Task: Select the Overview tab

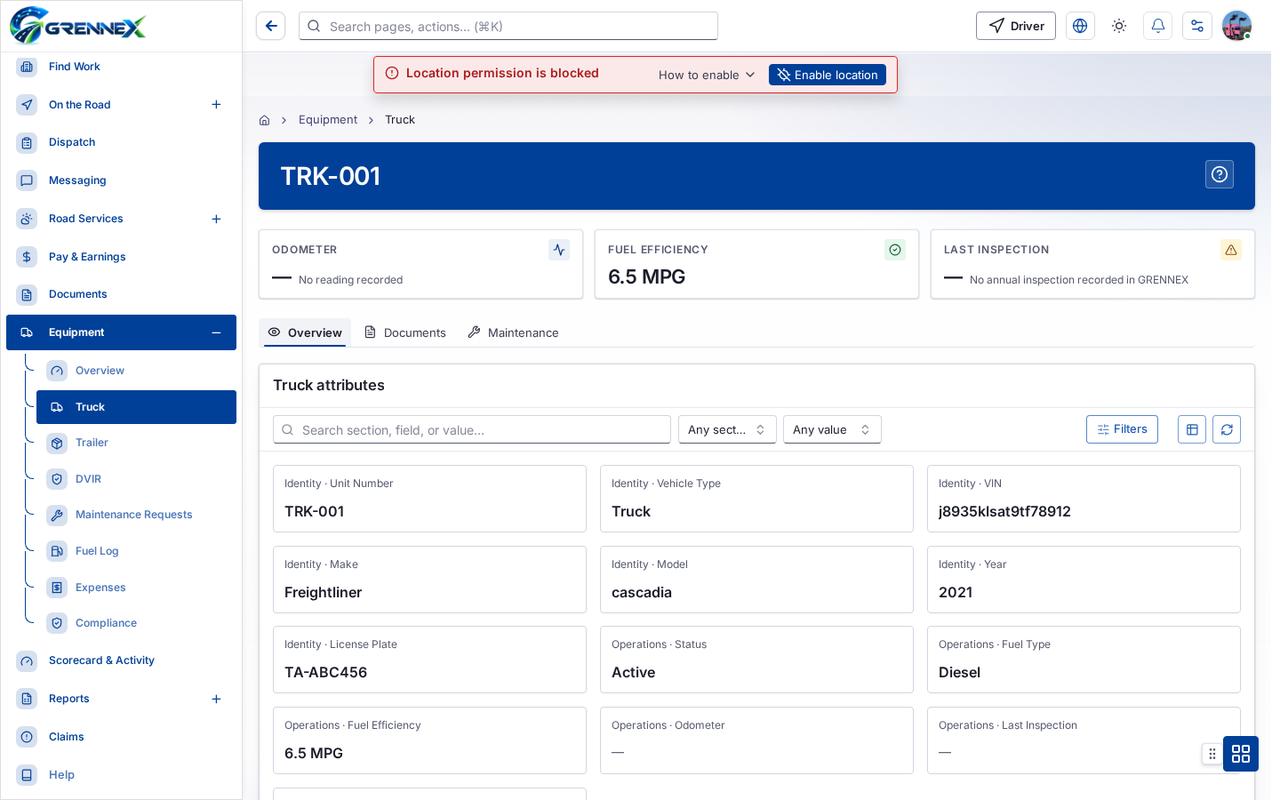Action: coord(305,332)
